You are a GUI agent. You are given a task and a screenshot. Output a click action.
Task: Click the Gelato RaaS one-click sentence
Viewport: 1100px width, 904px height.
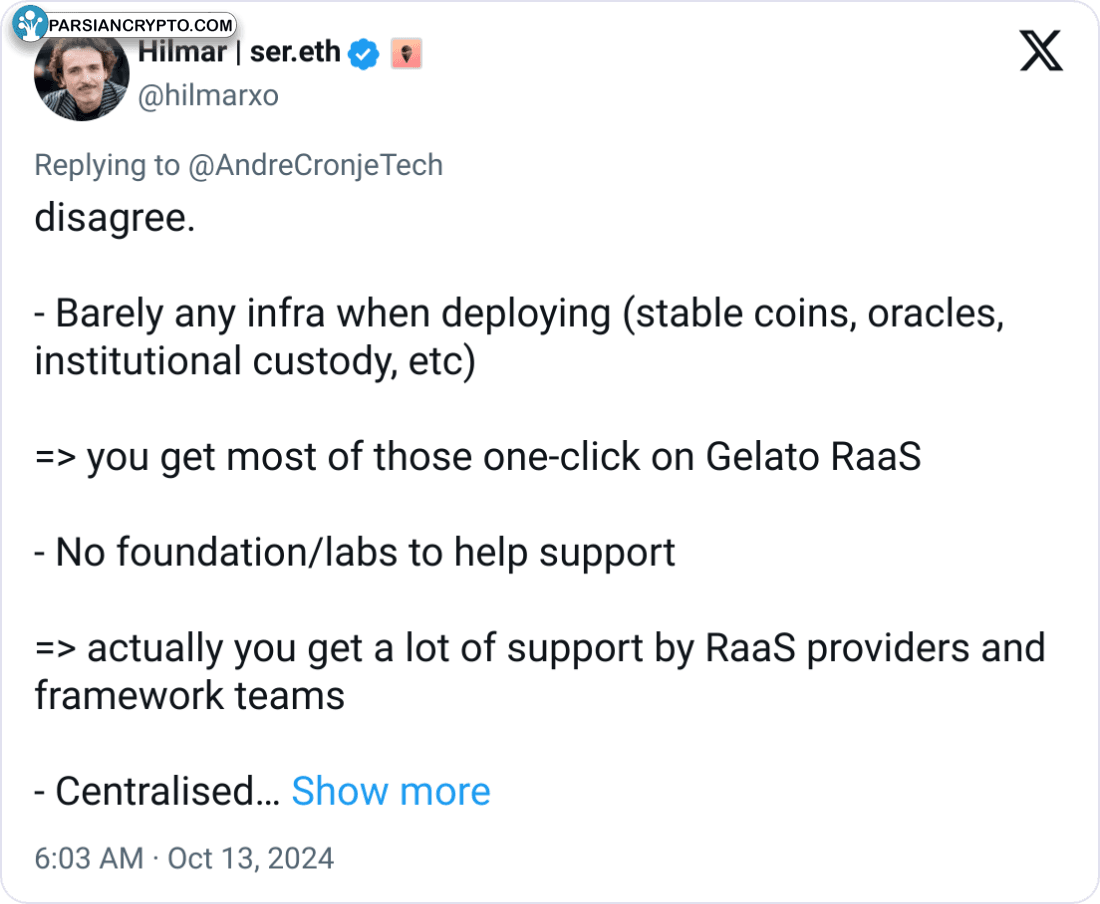478,457
